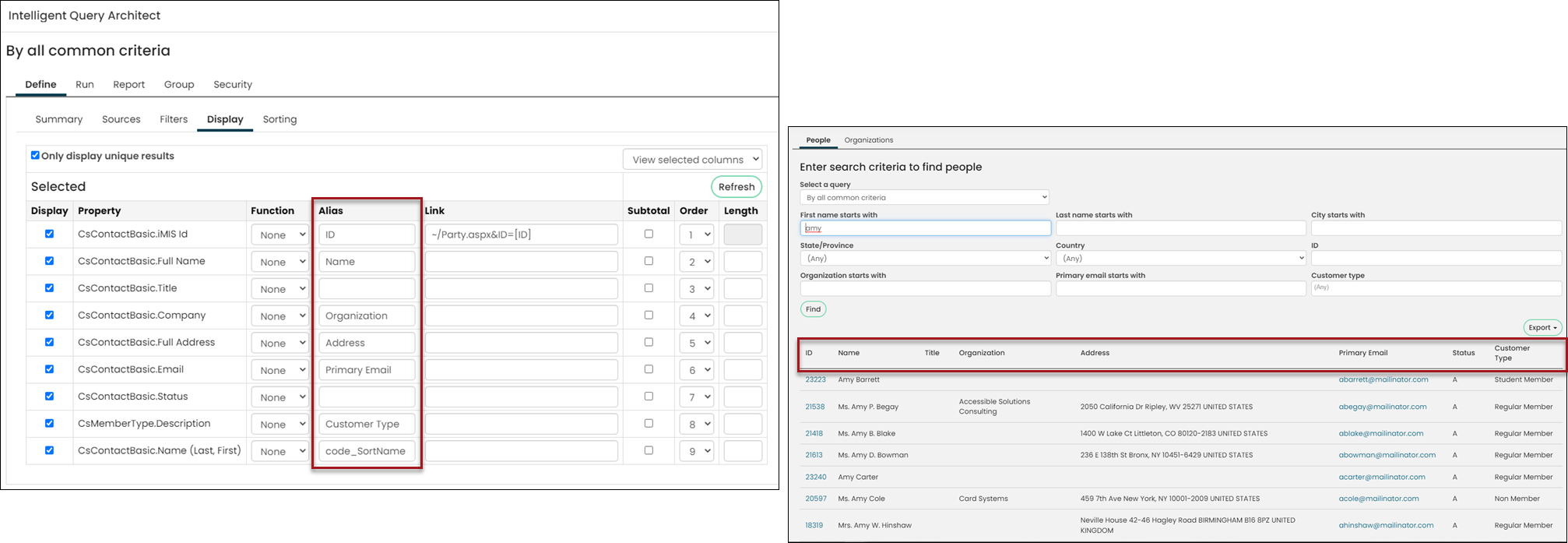This screenshot has width=1568, height=543.
Task: Uncheck Display for CsContactBasic.Full Name row
Action: (x=49, y=261)
